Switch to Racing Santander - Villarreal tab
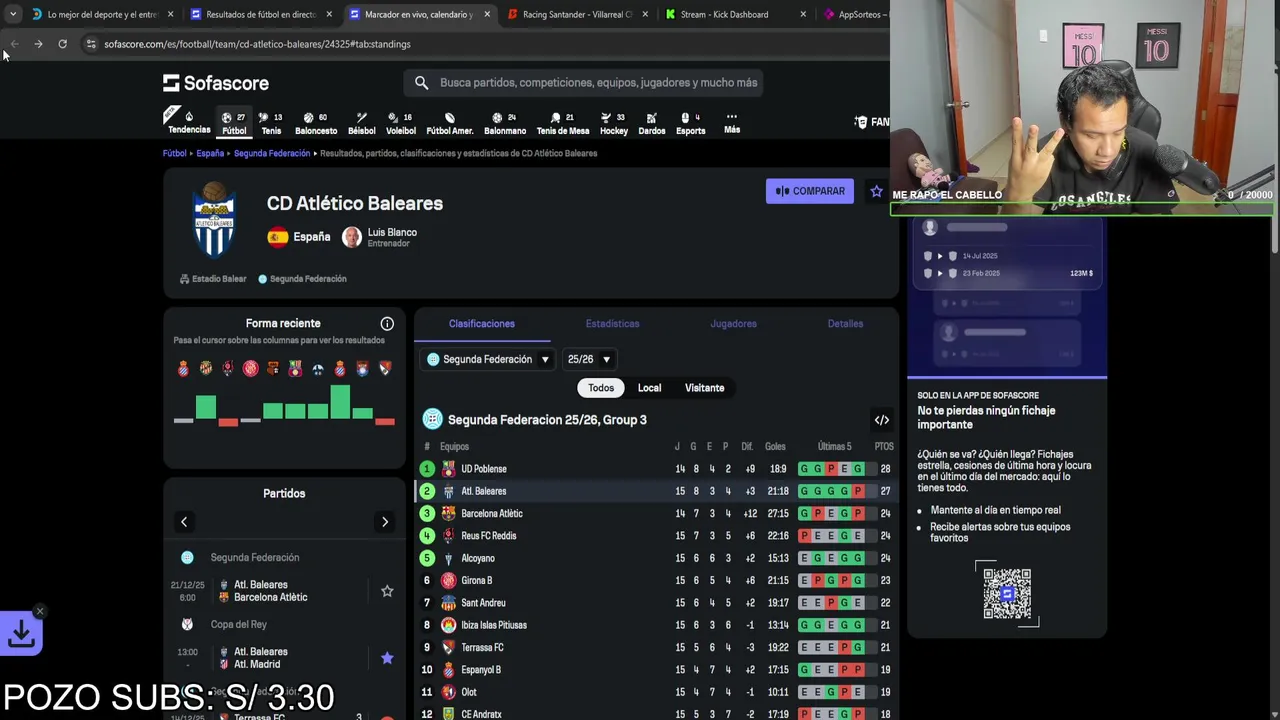 pos(577,14)
